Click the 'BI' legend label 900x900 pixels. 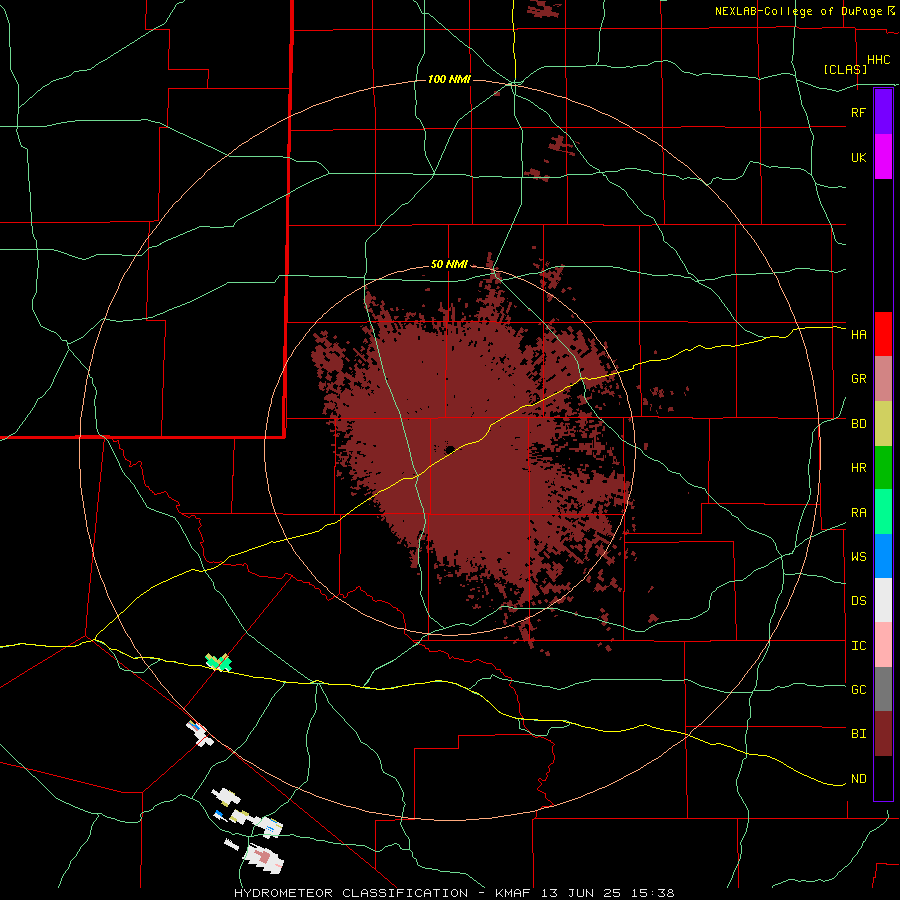(x=858, y=734)
